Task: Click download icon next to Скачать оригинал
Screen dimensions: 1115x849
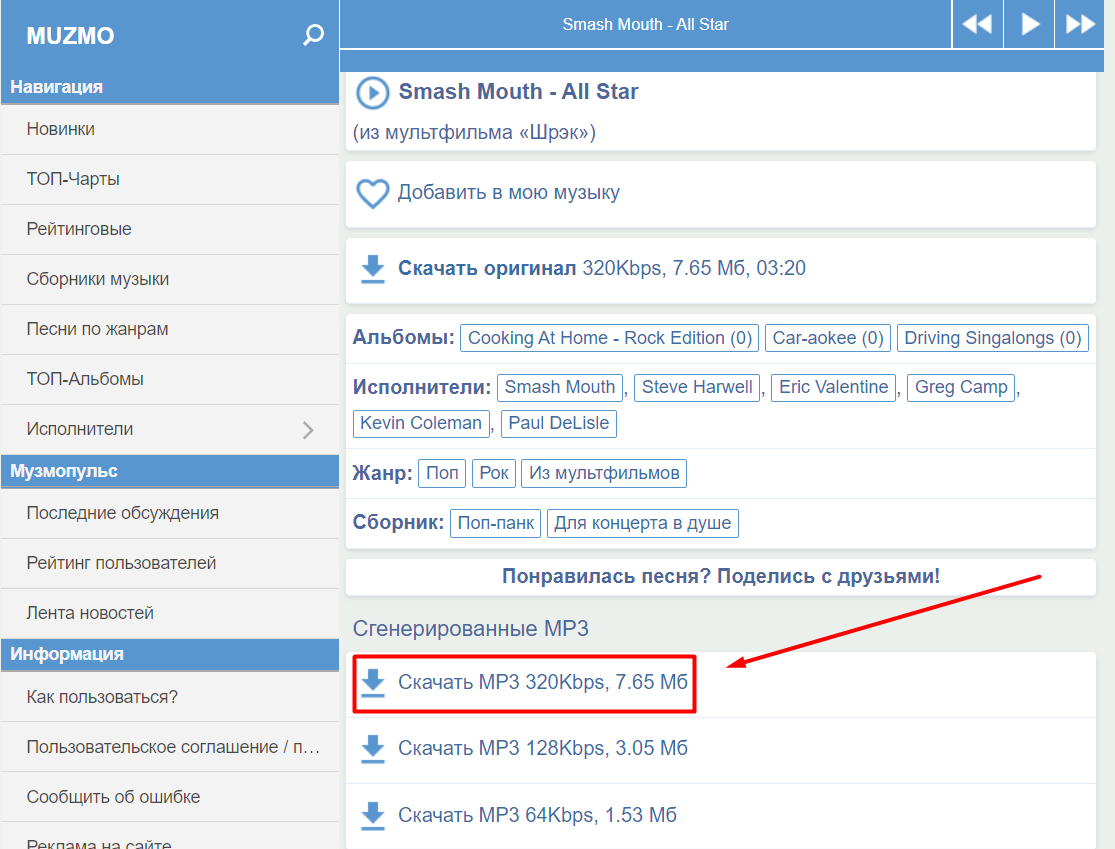Action: pyautogui.click(x=372, y=268)
